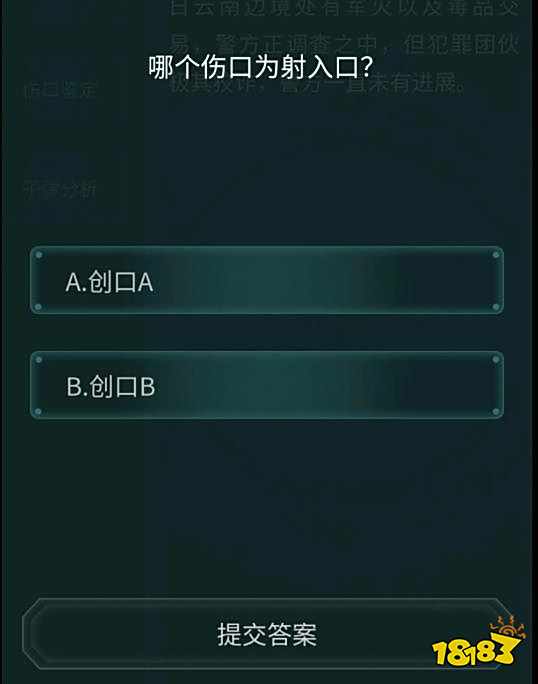Open the dimmed 伤口鉴定 side tab
The image size is (538, 684).
pyautogui.click(x=60, y=89)
